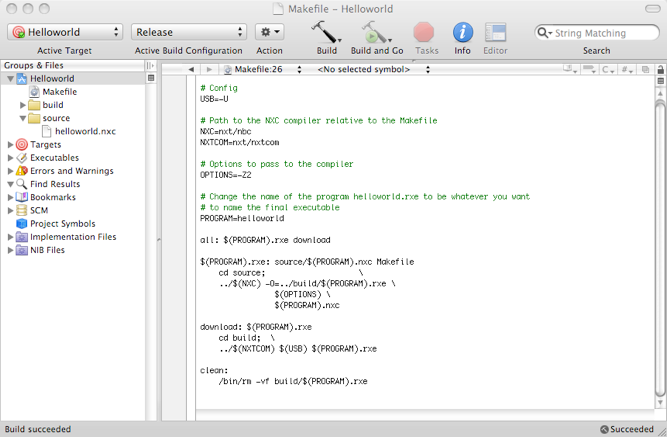Image resolution: width=667 pixels, height=437 pixels.
Task: Click the scroll up arrow
Action: 660,93
